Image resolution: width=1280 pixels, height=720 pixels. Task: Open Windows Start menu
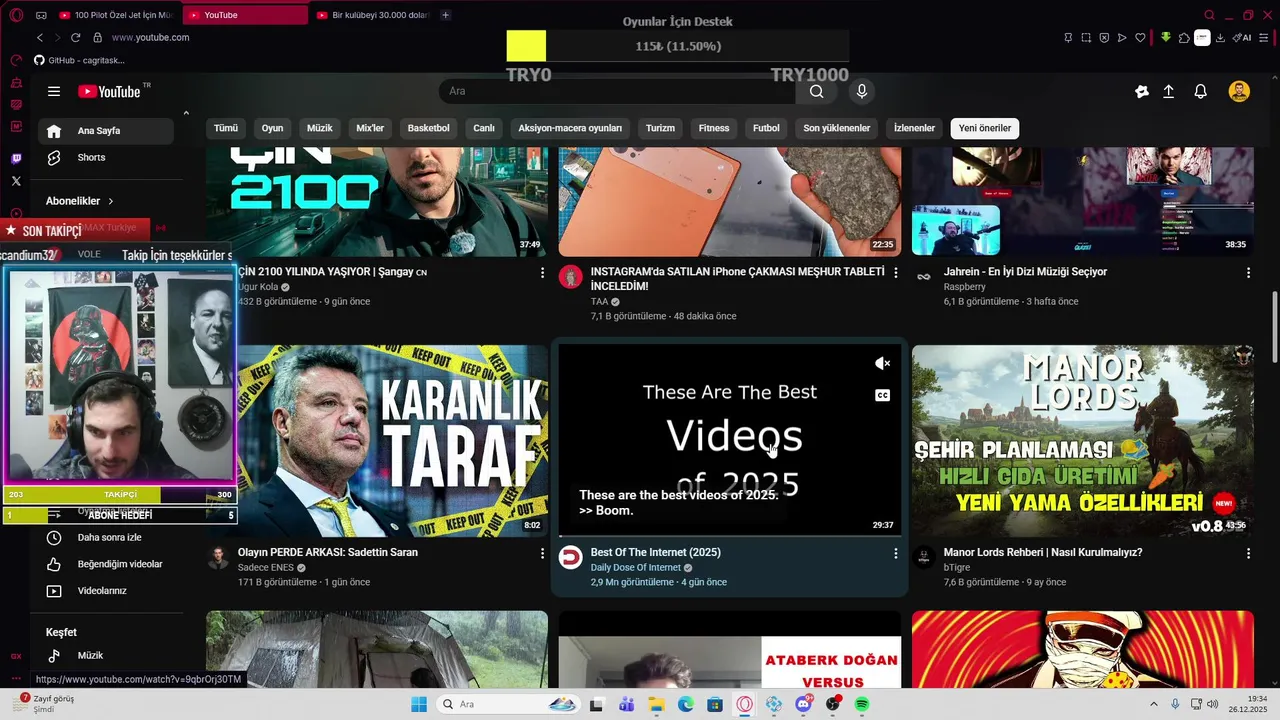[x=419, y=705]
